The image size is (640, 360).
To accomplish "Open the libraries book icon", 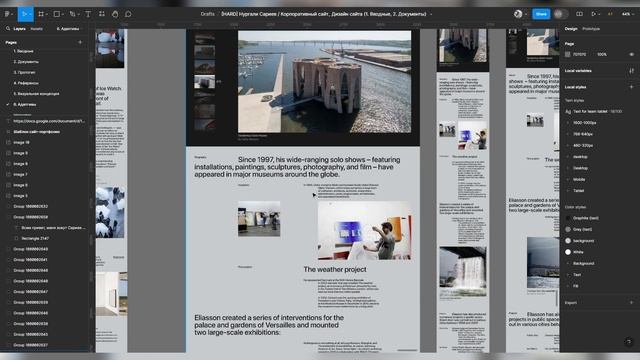I will (x=579, y=14).
